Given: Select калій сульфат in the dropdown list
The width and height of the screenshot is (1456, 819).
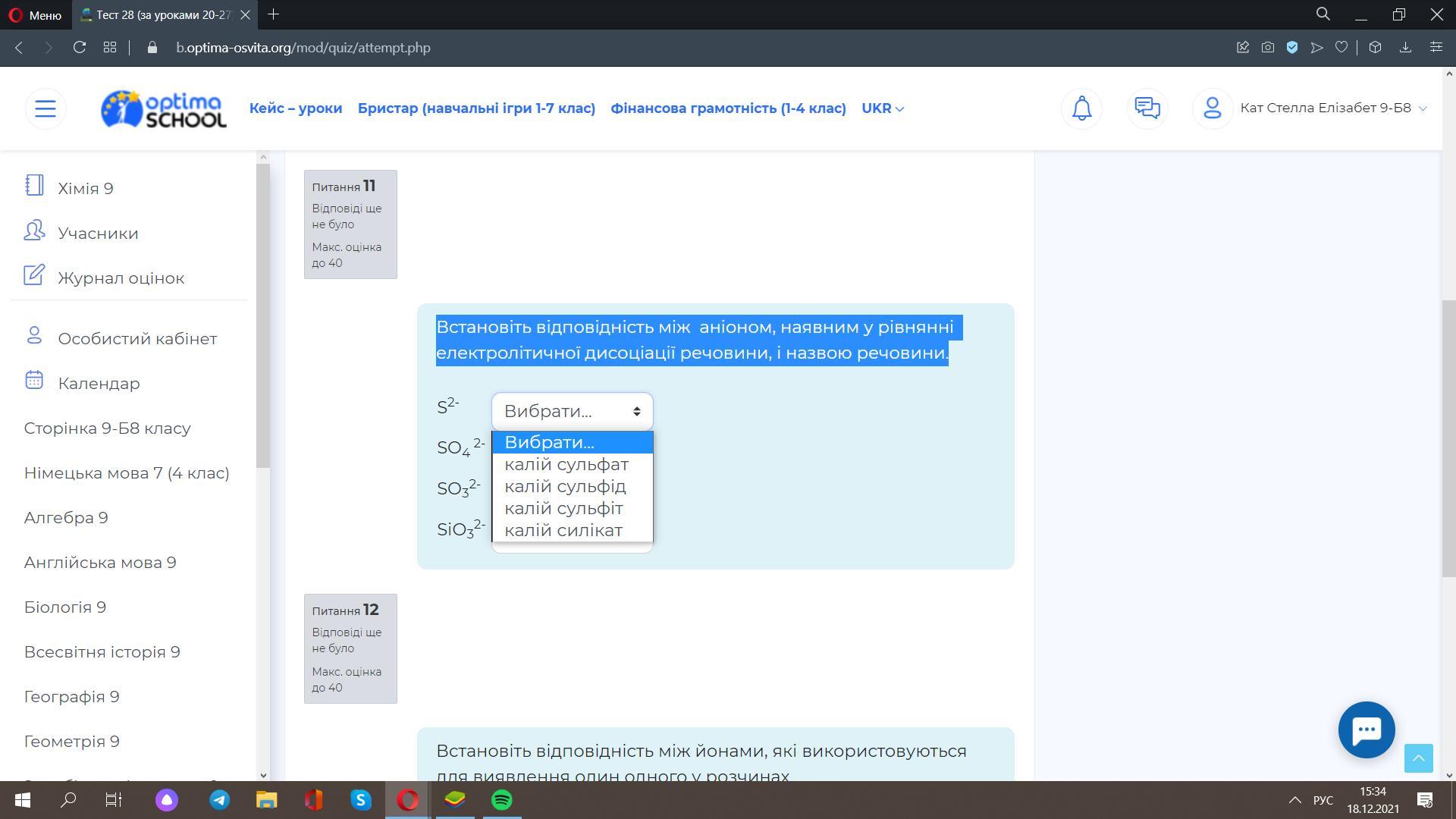Looking at the screenshot, I should [x=566, y=464].
